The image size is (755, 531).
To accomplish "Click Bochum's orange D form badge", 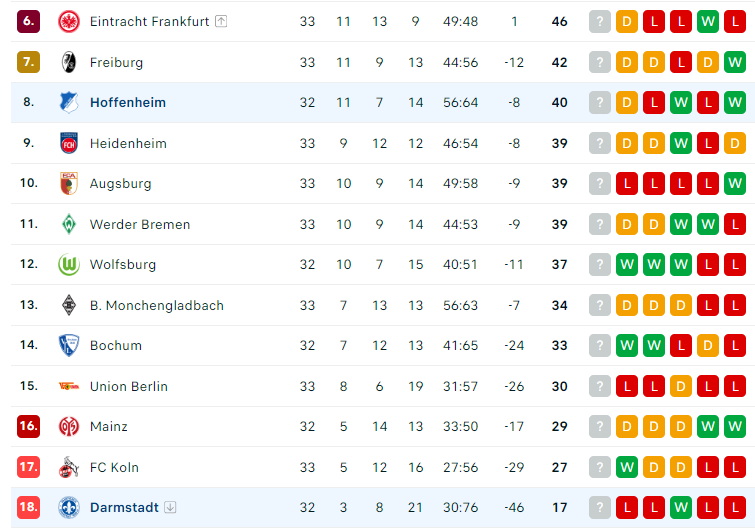I will (x=708, y=345).
